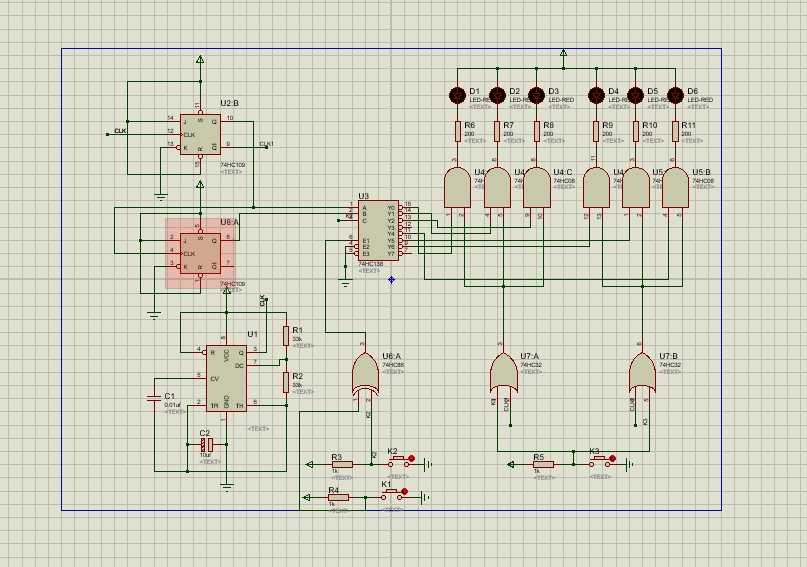Click resistor R10 body
Viewport: 807px width, 567px height.
pyautogui.click(x=636, y=132)
